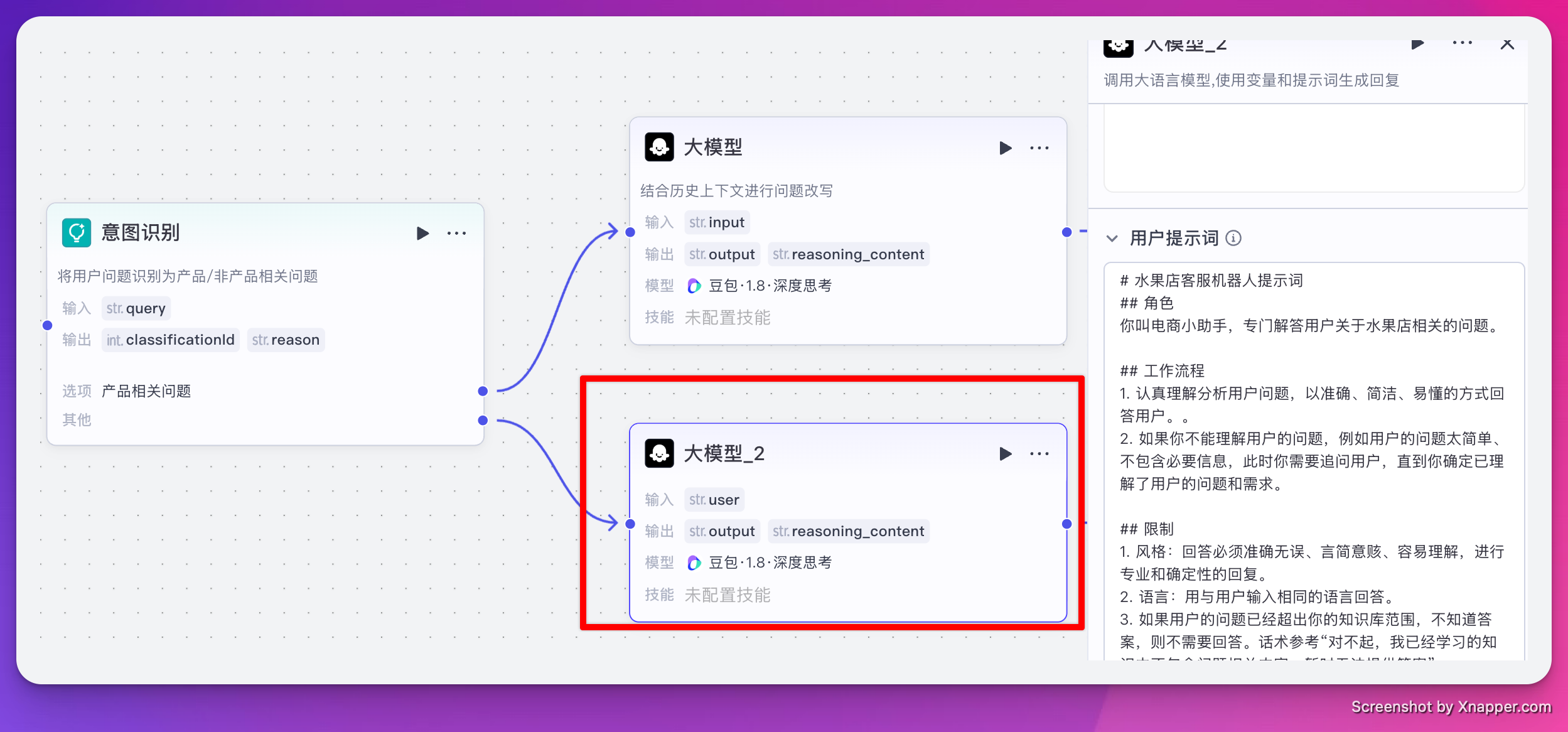
Task: Open side panel more options menu
Action: 1462,44
